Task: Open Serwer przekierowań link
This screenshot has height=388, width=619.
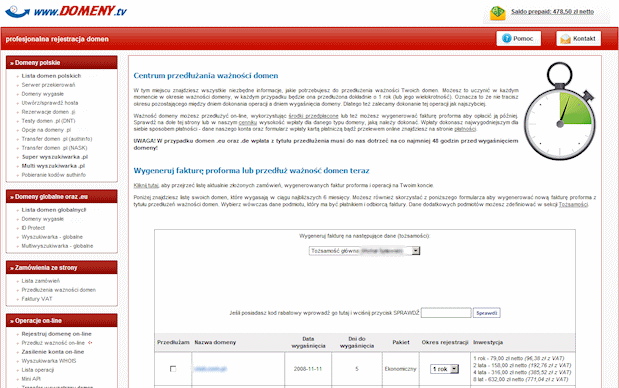Action: [48, 85]
